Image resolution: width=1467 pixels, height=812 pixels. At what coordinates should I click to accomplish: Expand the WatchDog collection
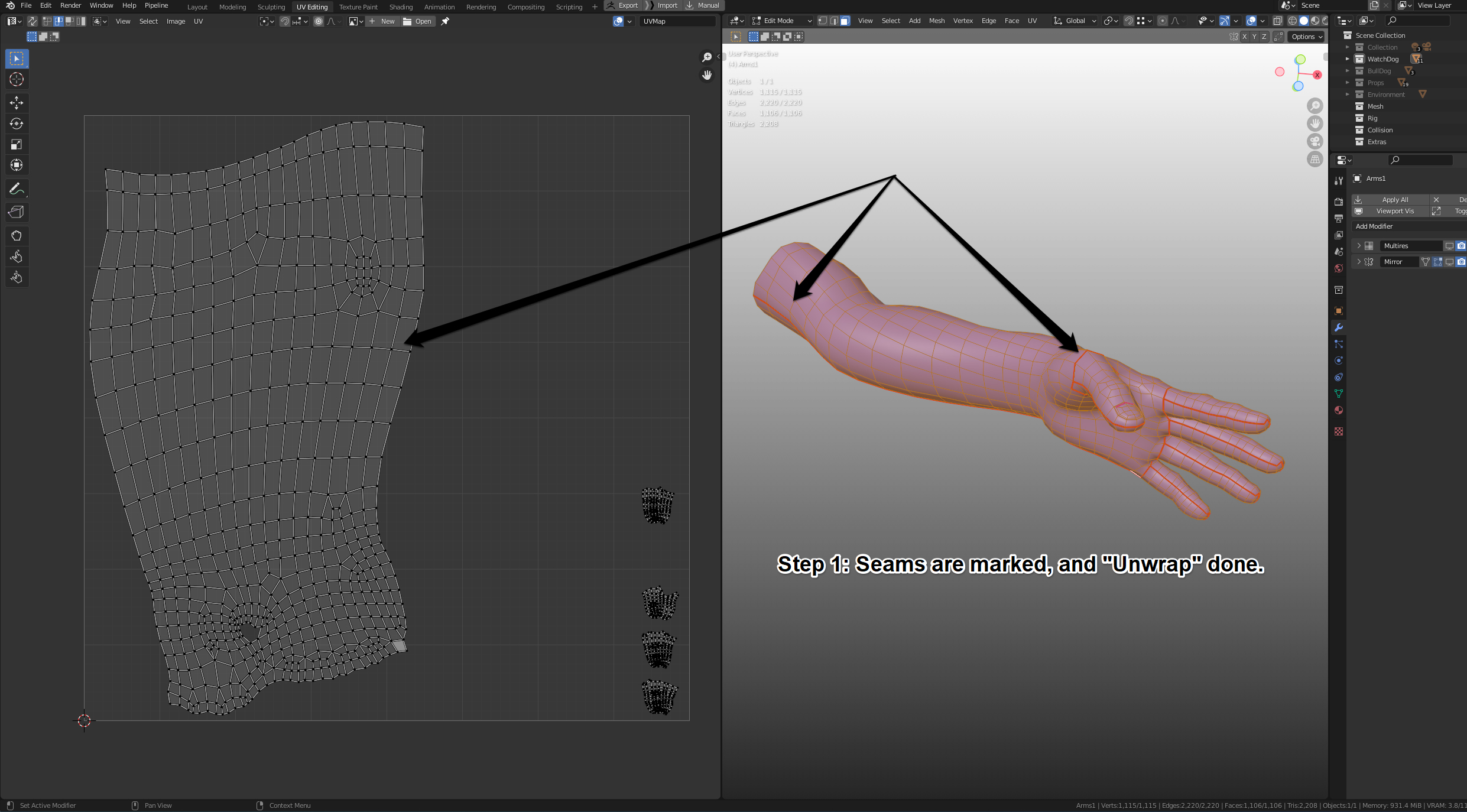coord(1348,59)
